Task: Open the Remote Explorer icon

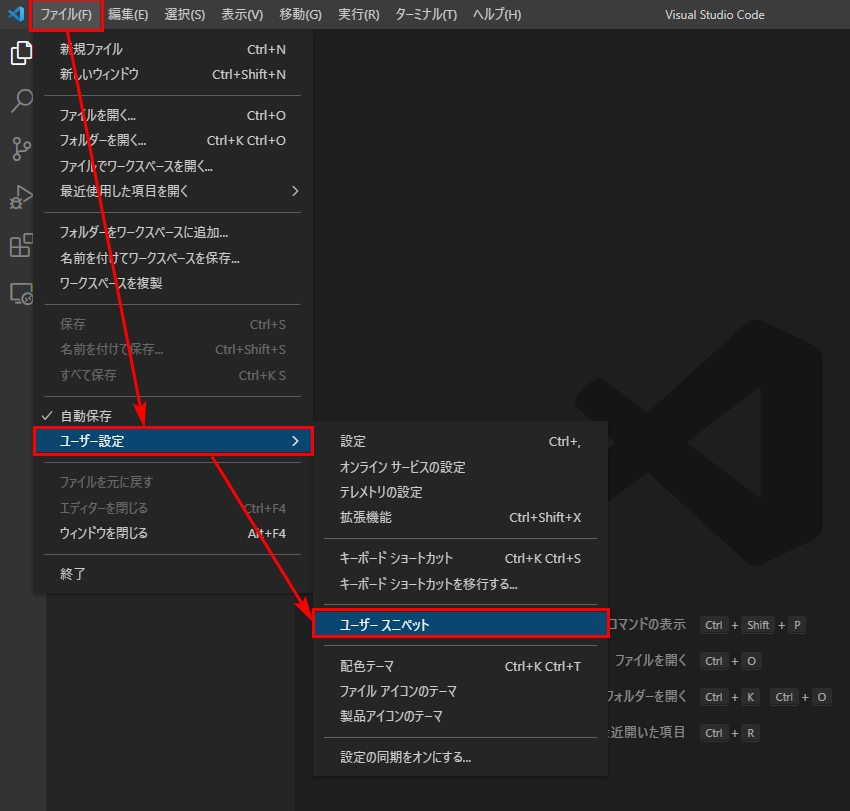Action: click(x=21, y=293)
